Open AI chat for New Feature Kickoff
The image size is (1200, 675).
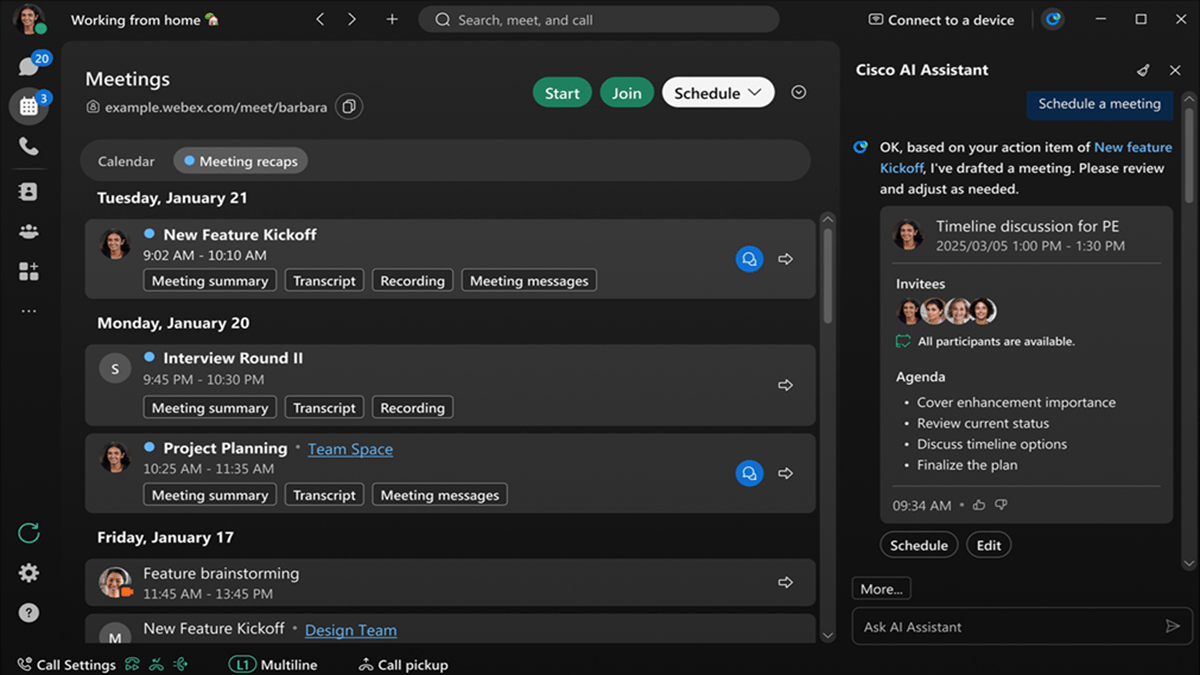coord(749,259)
